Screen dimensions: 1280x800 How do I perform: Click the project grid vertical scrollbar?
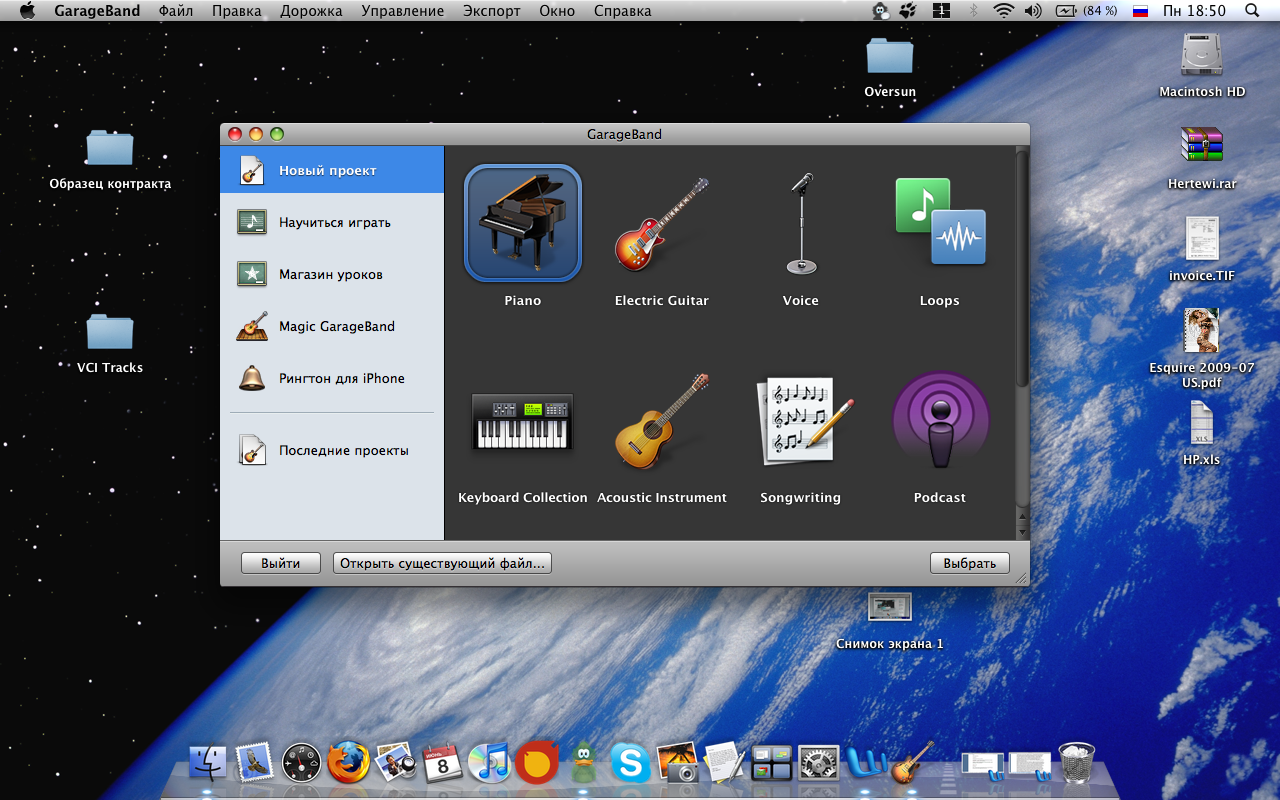[x=1022, y=270]
